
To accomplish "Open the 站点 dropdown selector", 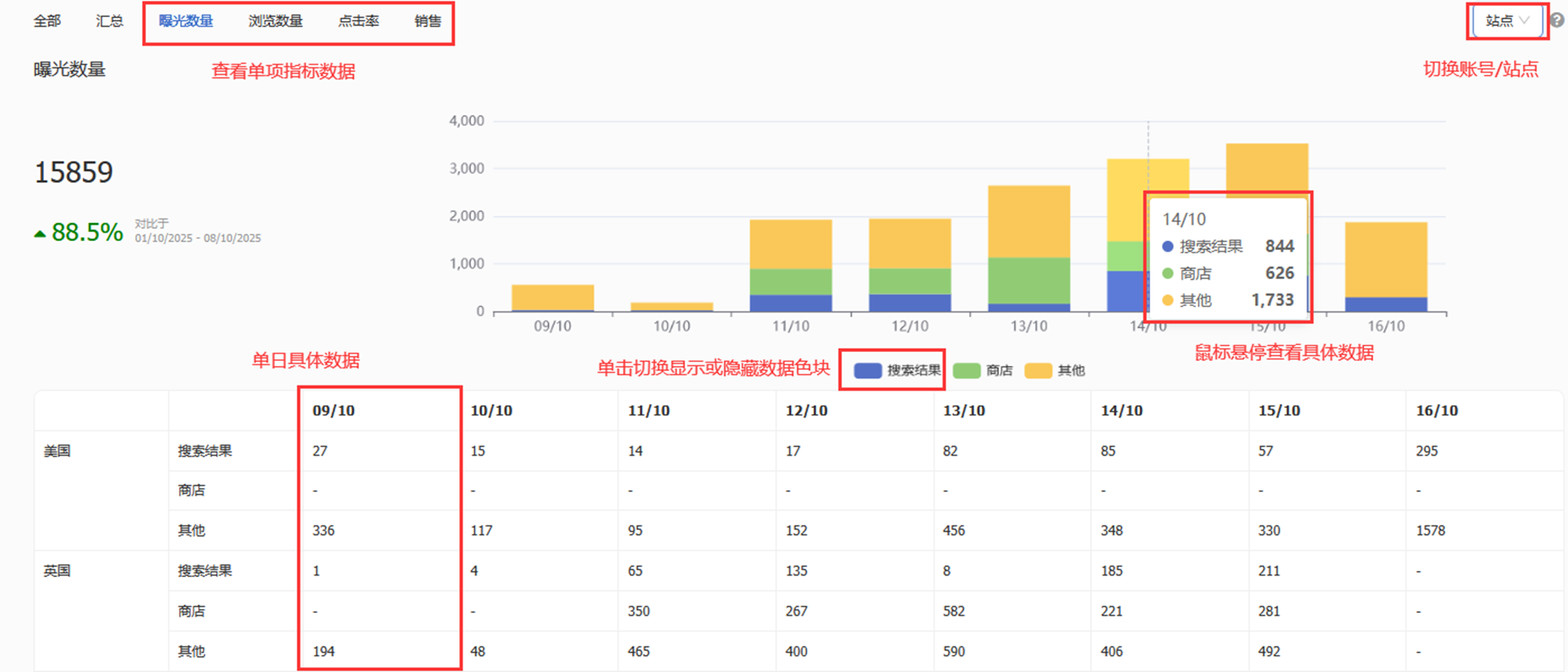I will 1507,21.
